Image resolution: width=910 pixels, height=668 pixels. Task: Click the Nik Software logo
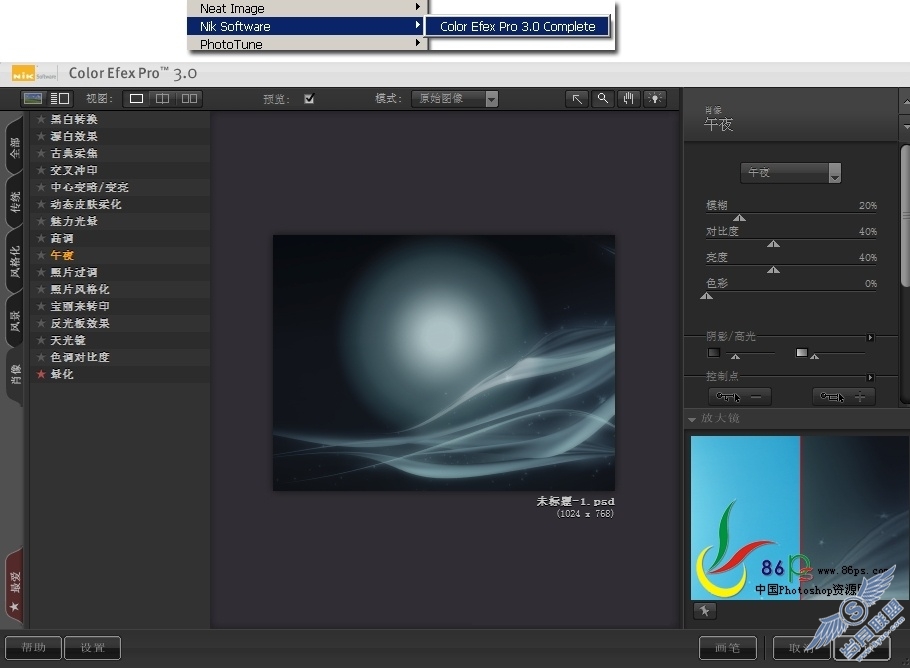[34, 74]
